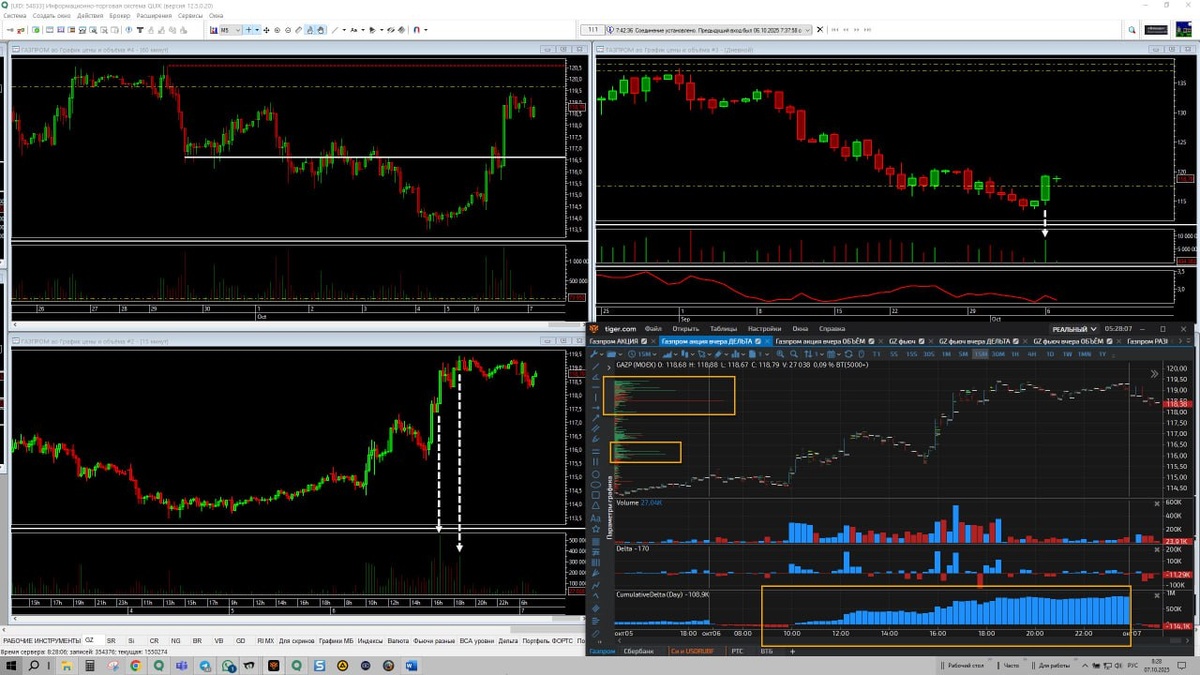Open Сбербанк bottom tab in tiger.com
This screenshot has width=1200, height=675.
point(638,651)
